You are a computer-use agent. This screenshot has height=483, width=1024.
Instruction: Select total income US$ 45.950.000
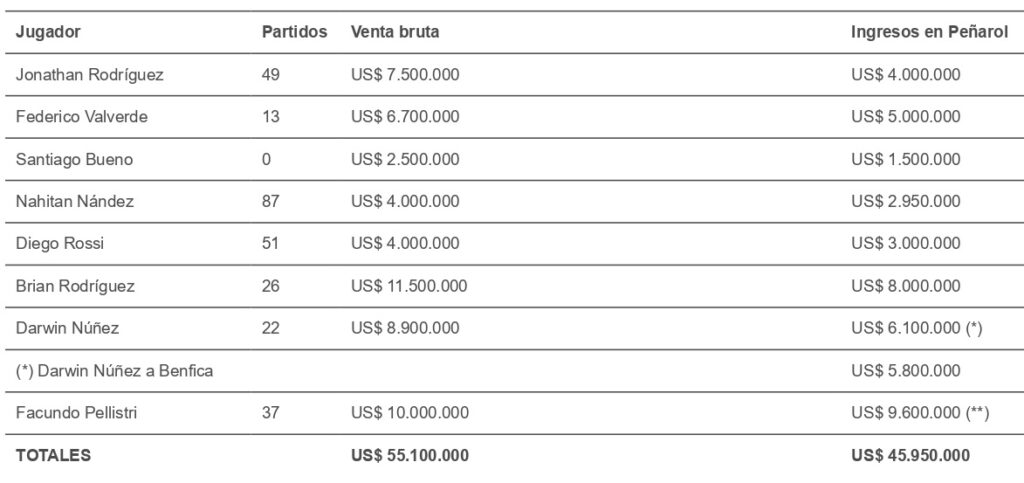point(910,456)
